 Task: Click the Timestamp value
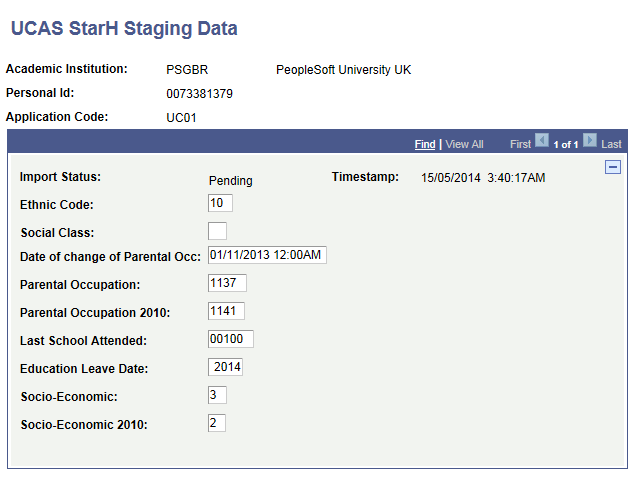click(483, 178)
